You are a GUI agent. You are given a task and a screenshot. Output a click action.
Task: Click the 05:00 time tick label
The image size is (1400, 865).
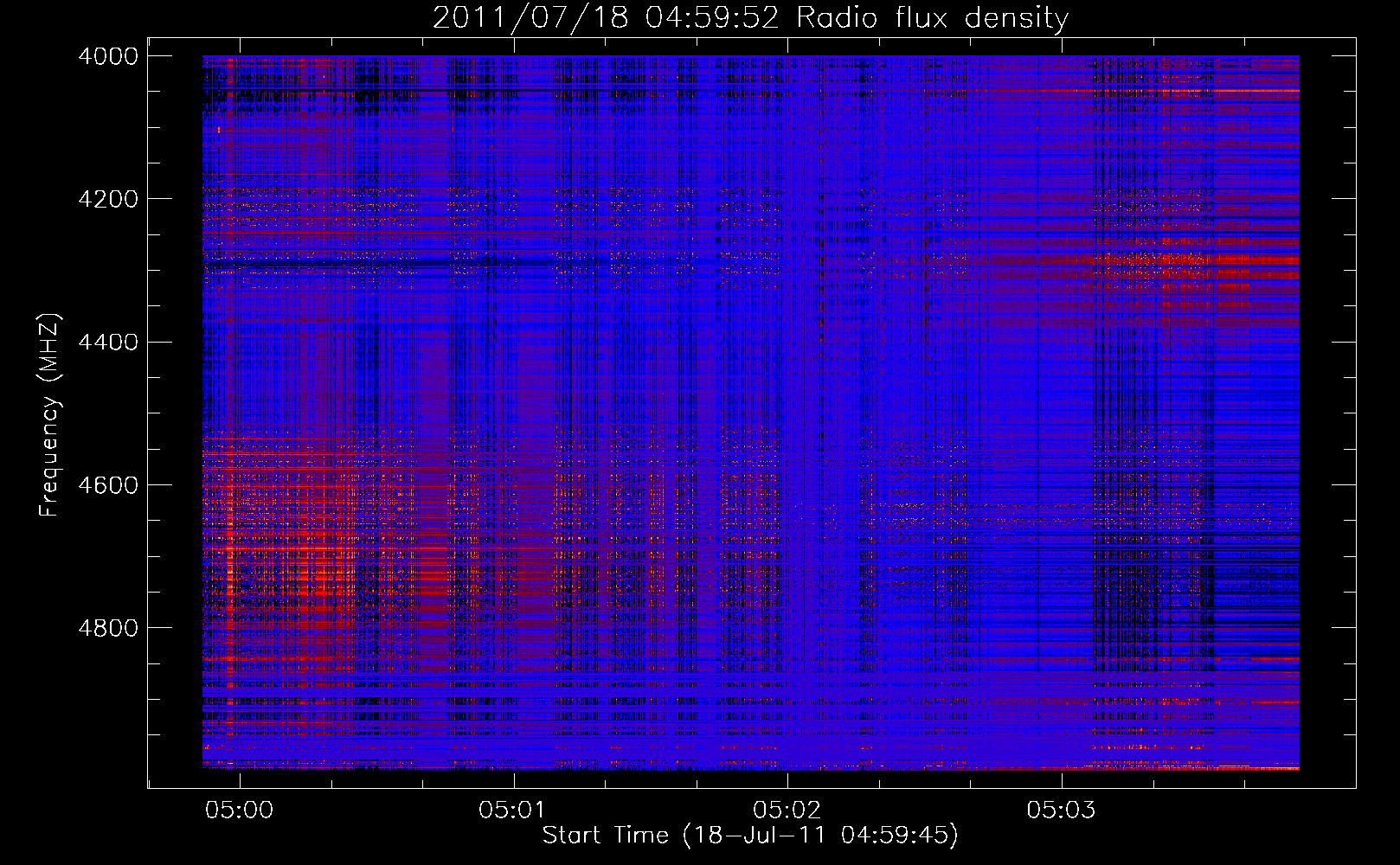pos(239,810)
